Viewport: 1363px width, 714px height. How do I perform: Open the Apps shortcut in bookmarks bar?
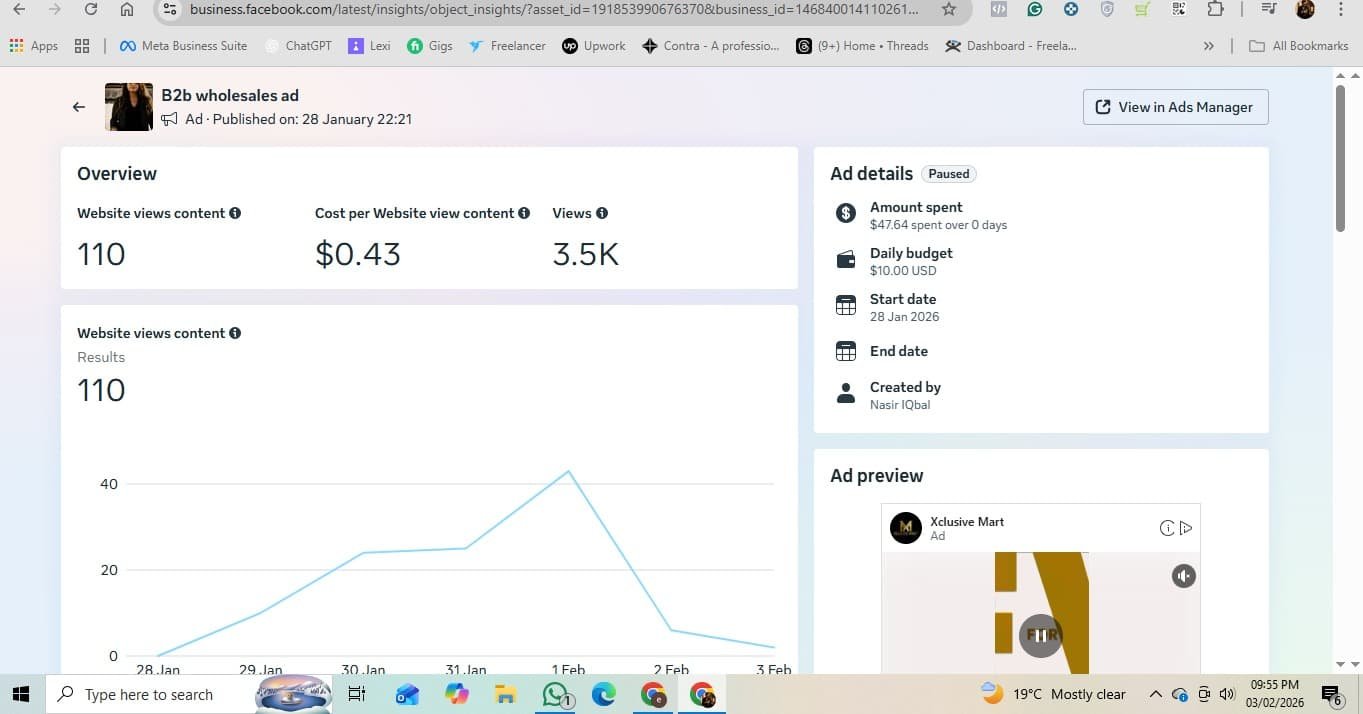[x=33, y=46]
